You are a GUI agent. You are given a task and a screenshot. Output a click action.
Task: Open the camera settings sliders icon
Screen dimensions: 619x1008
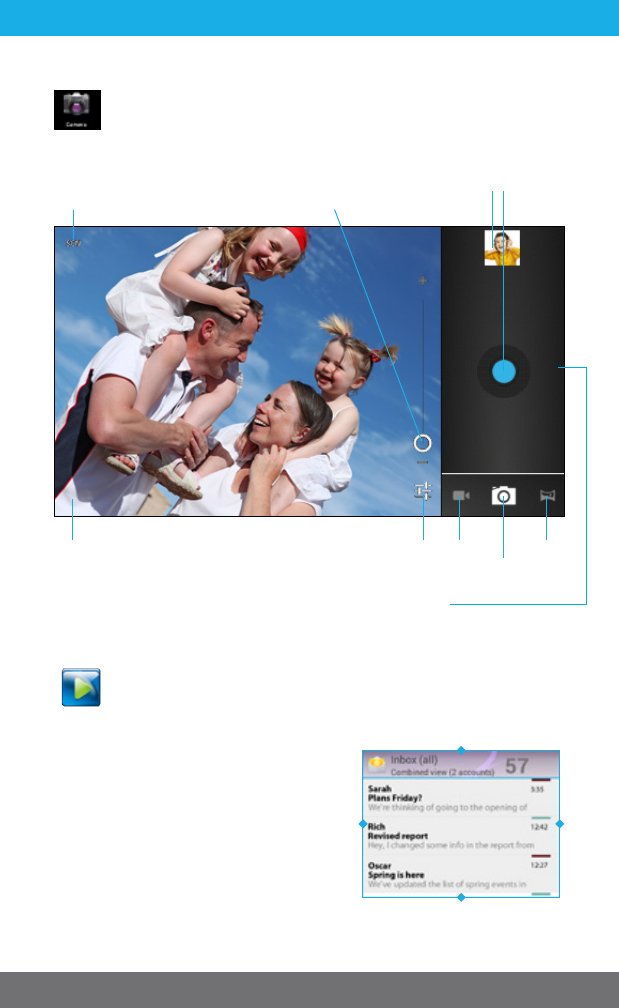click(x=423, y=492)
